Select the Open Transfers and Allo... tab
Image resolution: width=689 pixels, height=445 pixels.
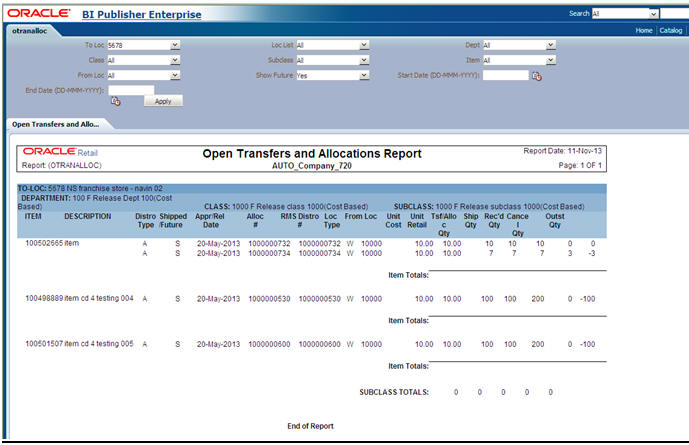pos(55,124)
